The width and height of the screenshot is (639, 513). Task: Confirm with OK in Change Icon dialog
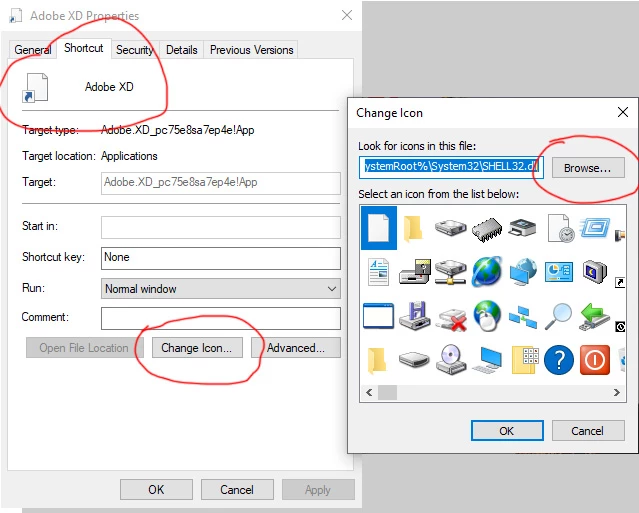(507, 431)
